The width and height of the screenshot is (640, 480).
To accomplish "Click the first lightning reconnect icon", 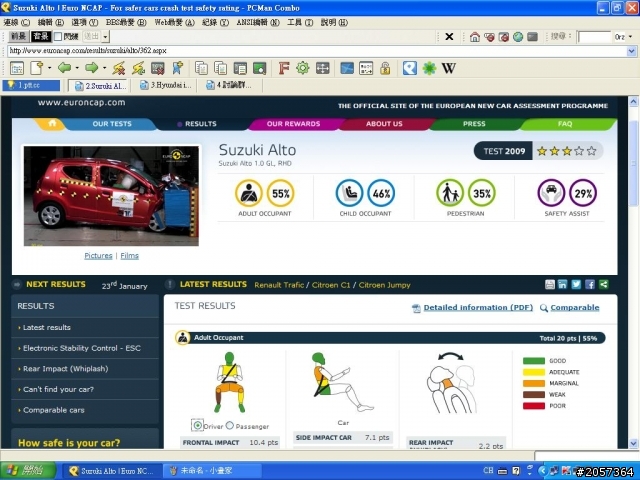I will coord(119,68).
